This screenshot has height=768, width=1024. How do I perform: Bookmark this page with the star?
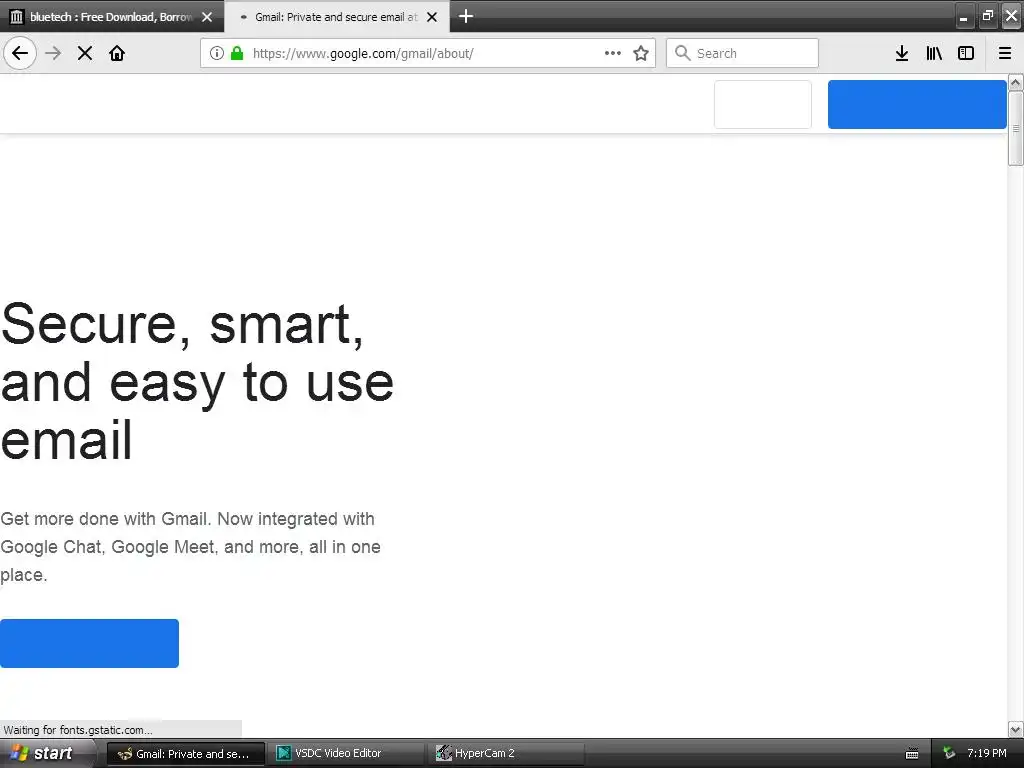pos(641,53)
